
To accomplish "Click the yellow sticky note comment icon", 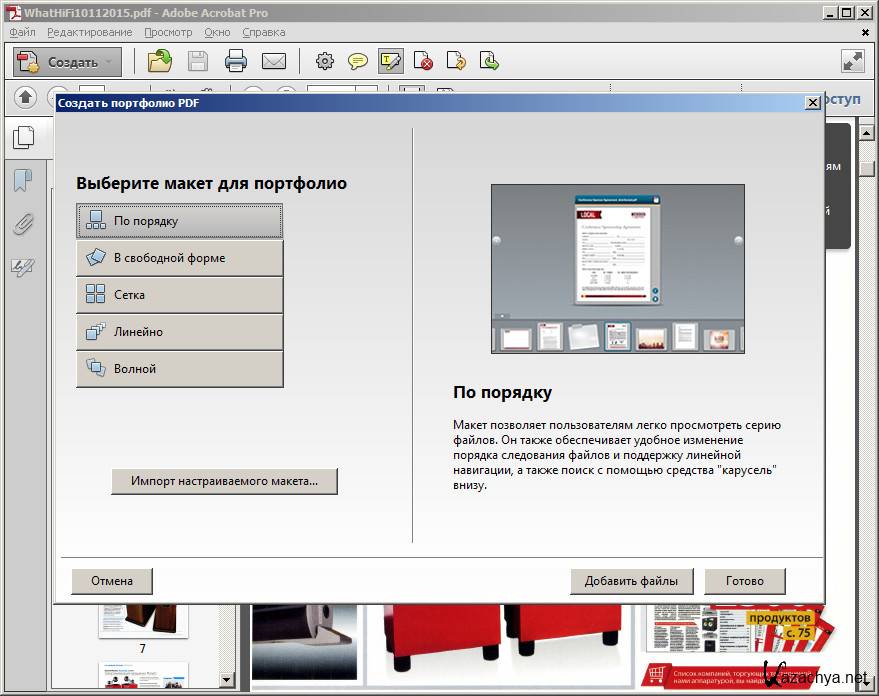I will [x=357, y=62].
